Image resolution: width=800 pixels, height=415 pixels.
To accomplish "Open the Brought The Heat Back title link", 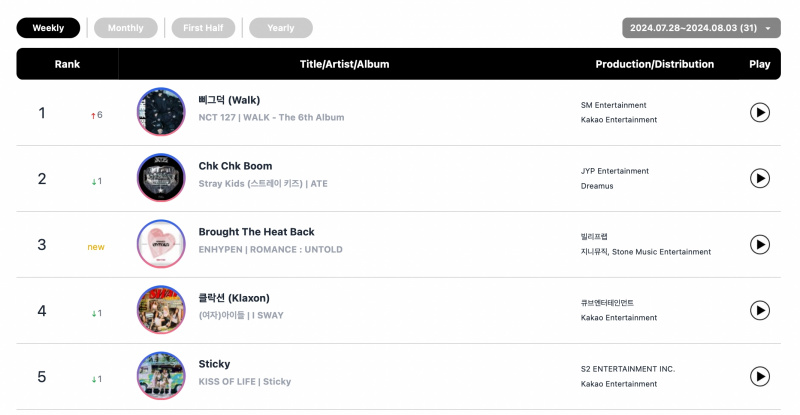I will pos(256,232).
